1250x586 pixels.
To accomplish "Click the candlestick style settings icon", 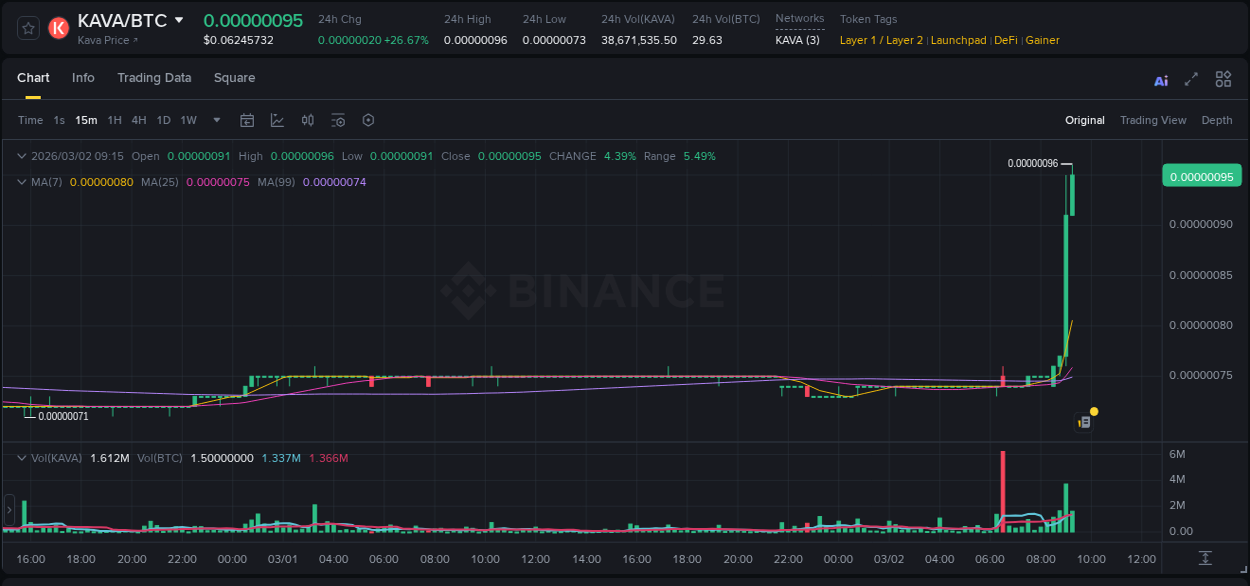I will click(308, 120).
